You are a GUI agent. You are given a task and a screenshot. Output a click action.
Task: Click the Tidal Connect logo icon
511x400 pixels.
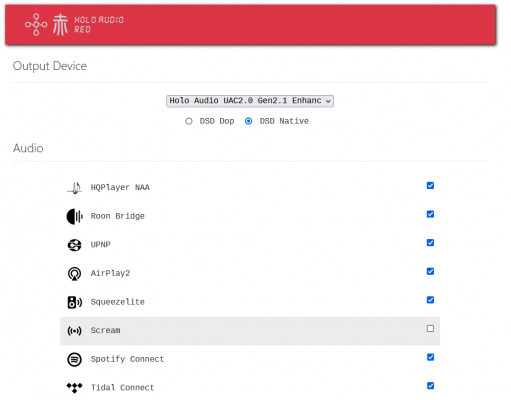[74, 388]
